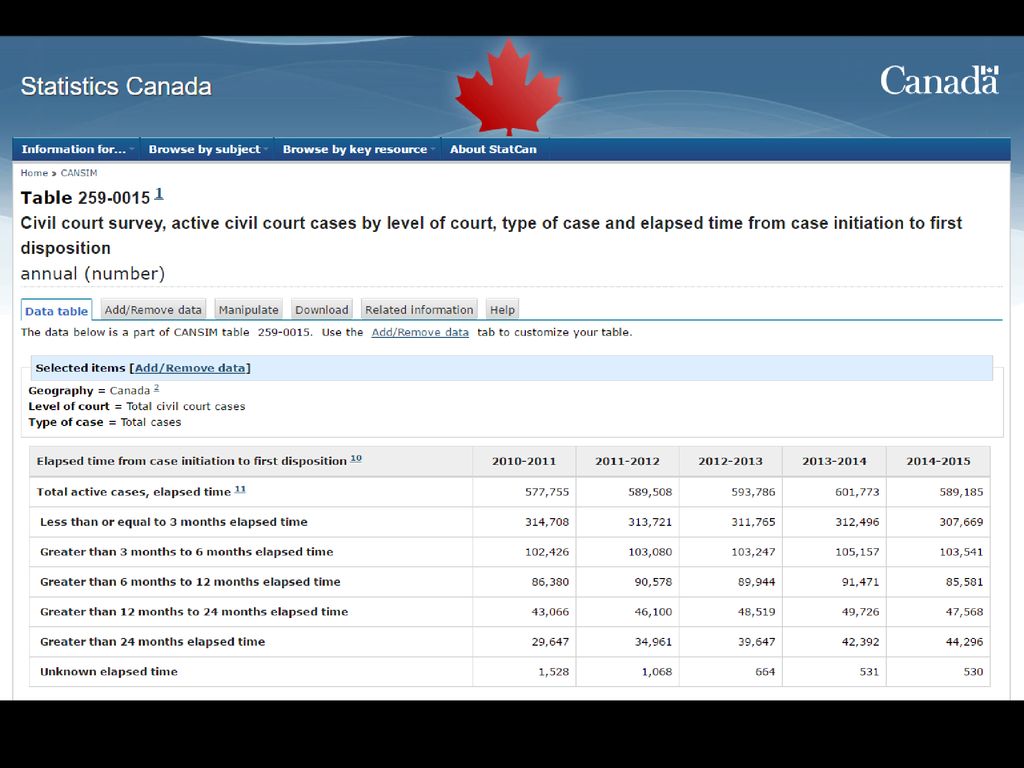Click the value 530 in Unknown row

coord(973,672)
